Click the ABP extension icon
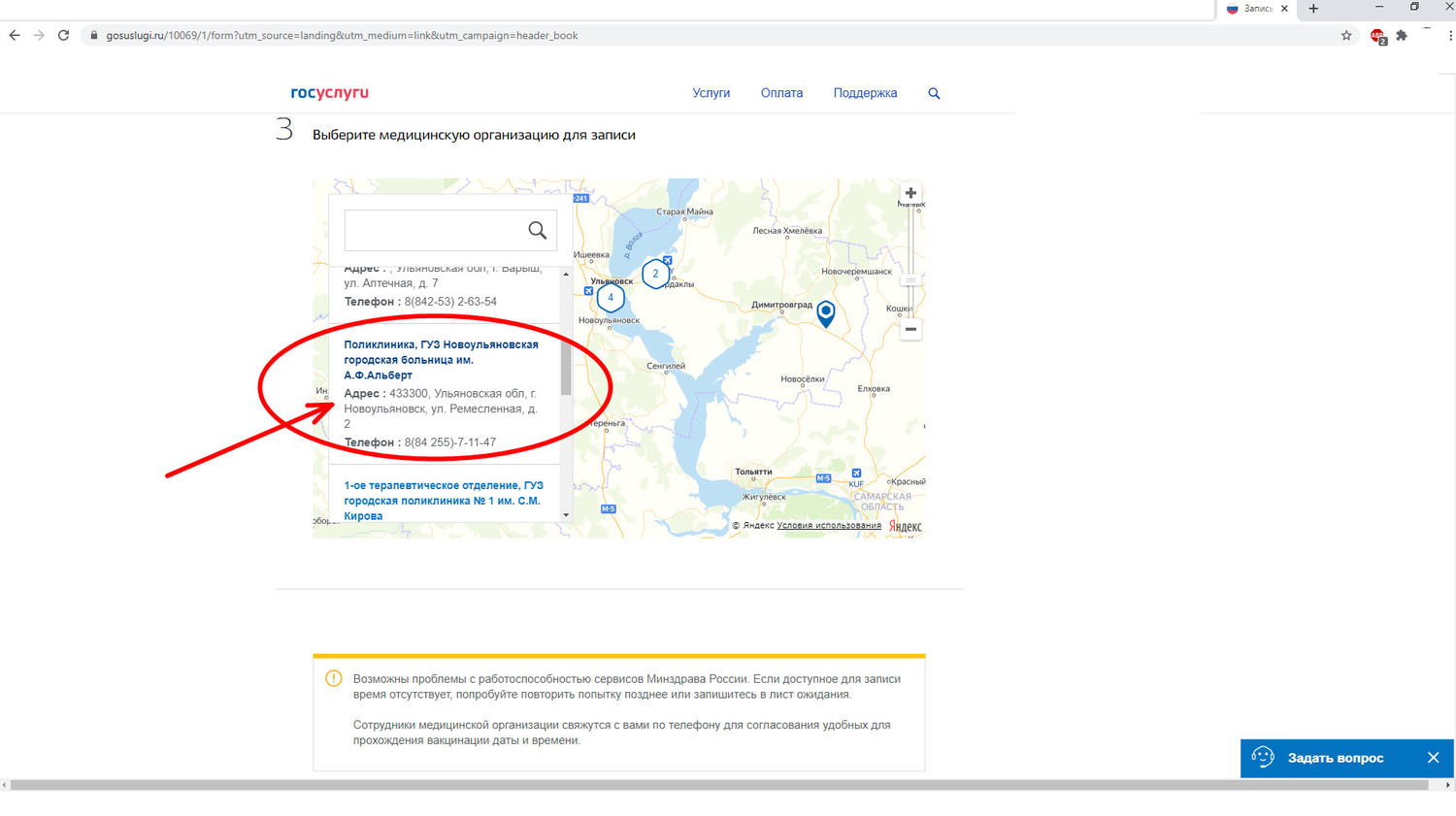Image resolution: width=1456 pixels, height=816 pixels. click(x=1378, y=37)
